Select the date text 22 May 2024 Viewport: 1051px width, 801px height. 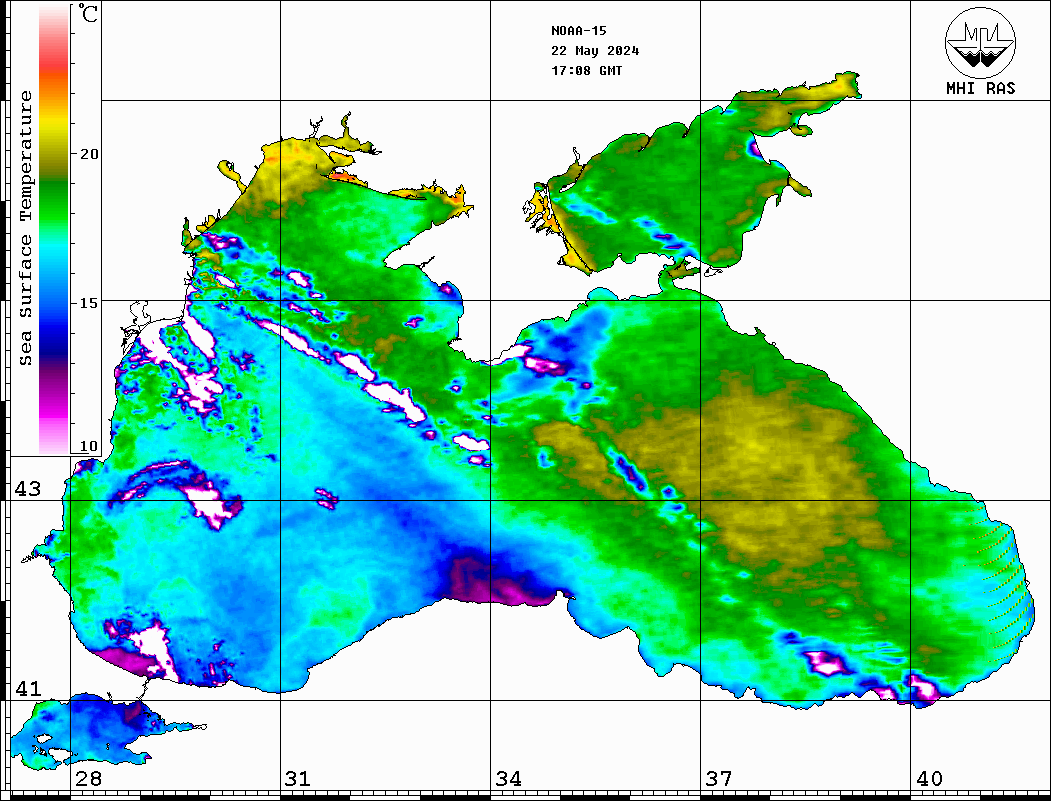[595, 51]
